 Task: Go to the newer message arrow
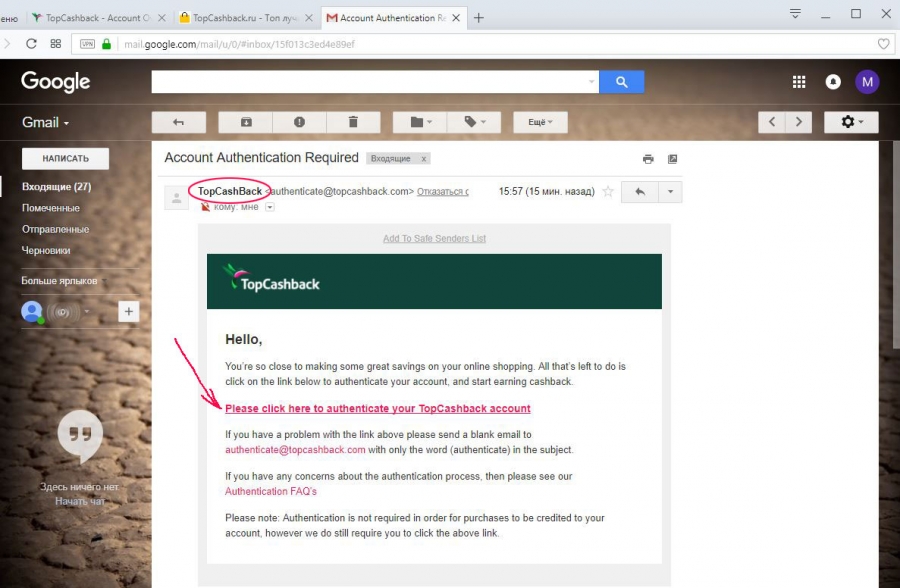click(772, 122)
